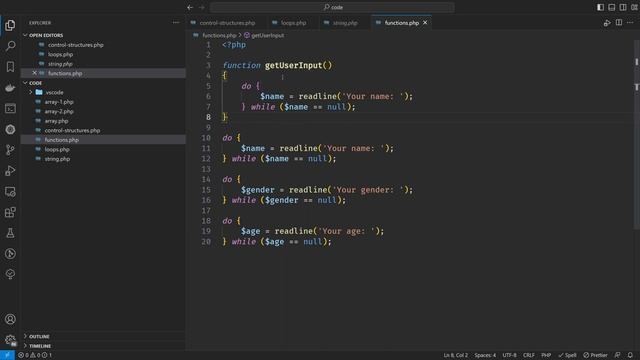This screenshot has width=640, height=360.
Task: Open array.php in the file tree
Action: [x=56, y=121]
